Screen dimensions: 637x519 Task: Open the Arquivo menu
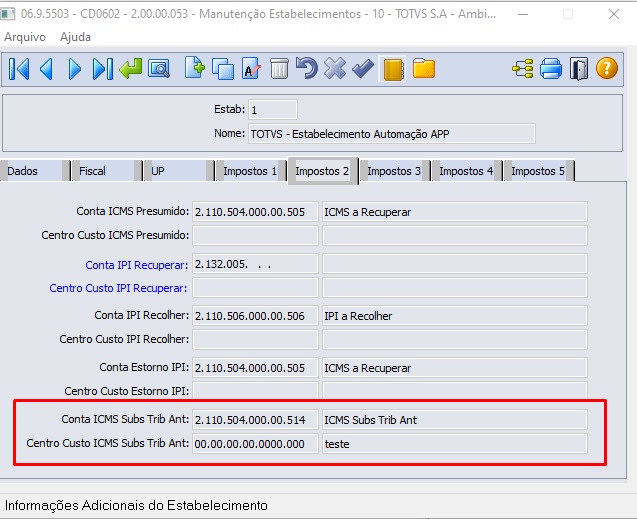[x=25, y=37]
